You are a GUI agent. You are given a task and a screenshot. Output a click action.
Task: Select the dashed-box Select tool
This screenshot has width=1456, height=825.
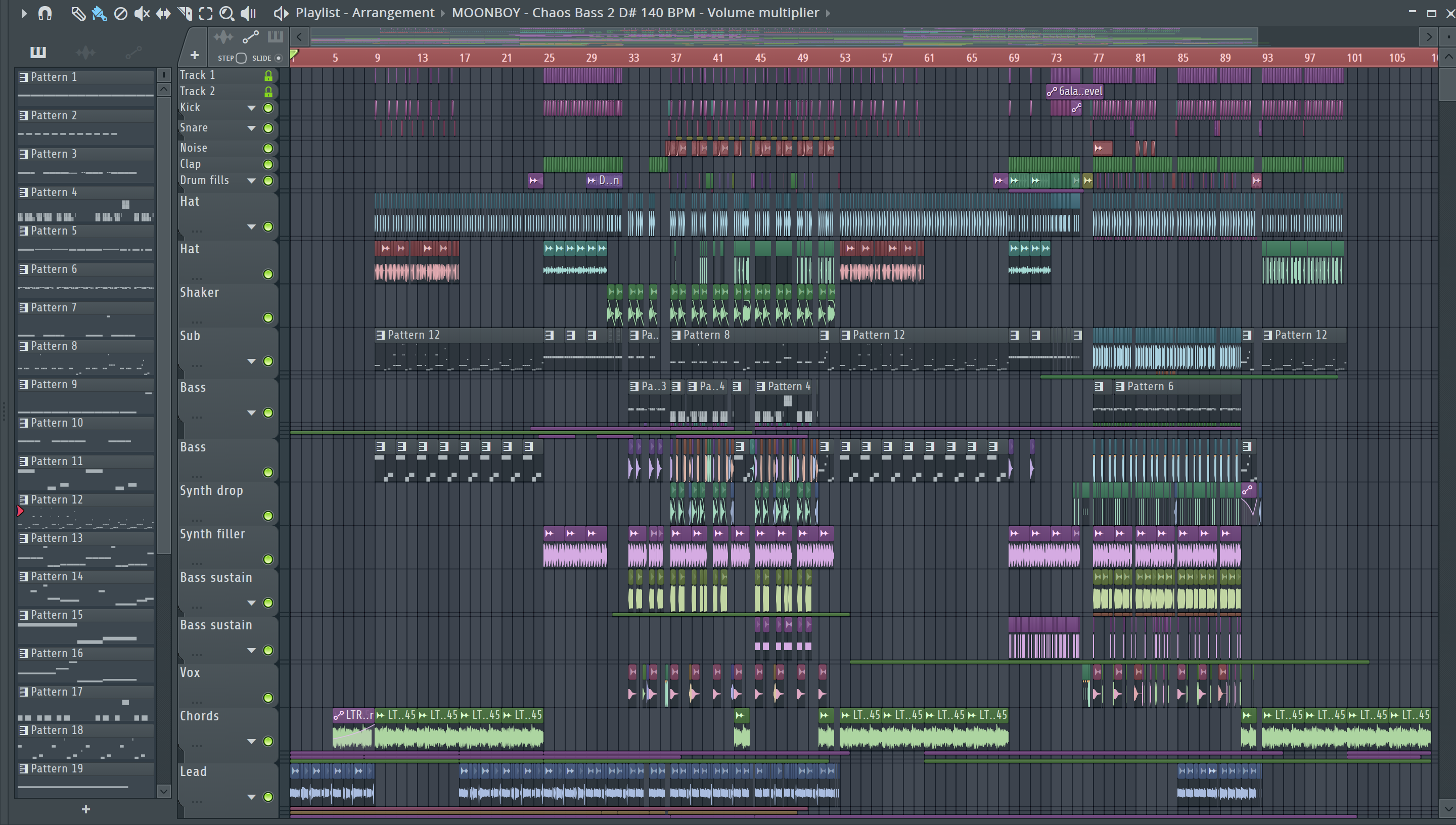(206, 13)
